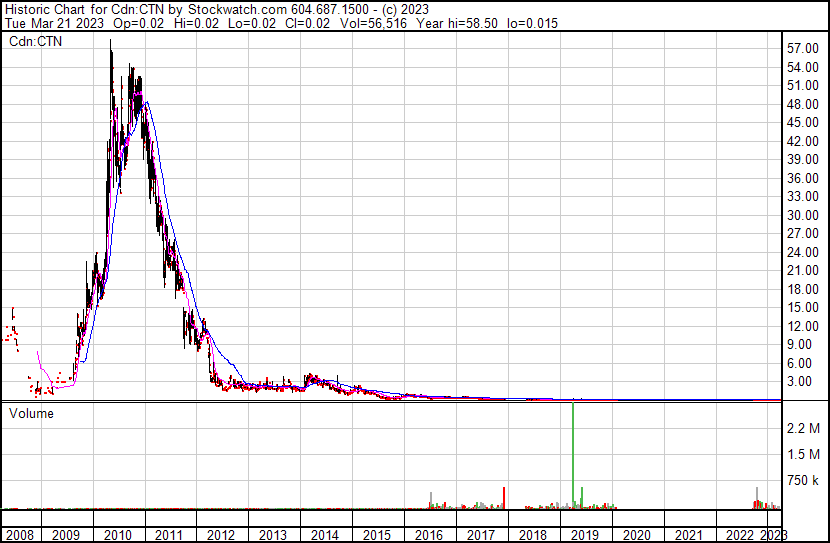Click the 48.00 price axis label
This screenshot has height=543, width=830.
pyautogui.click(x=803, y=104)
